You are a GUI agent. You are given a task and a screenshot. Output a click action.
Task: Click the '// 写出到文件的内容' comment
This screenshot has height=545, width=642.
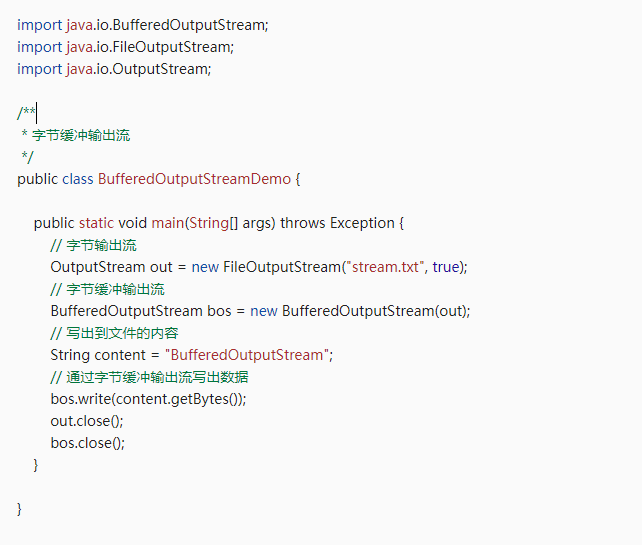114,333
